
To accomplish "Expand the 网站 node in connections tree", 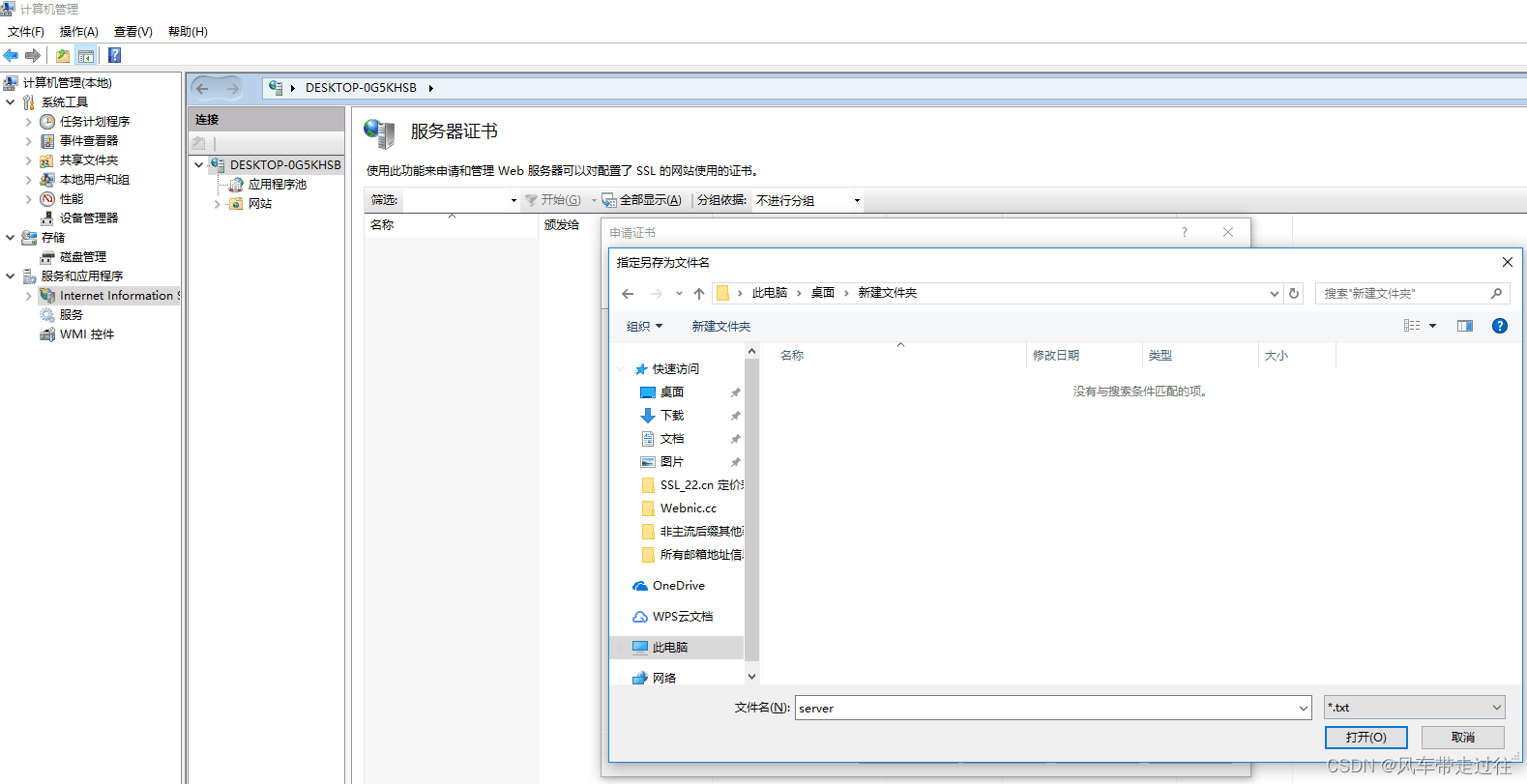I will pos(217,204).
